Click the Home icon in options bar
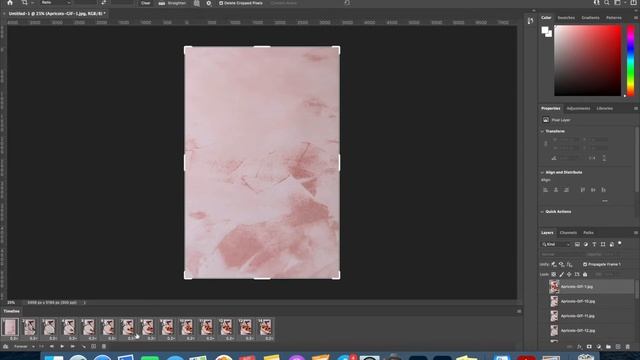640x360 pixels. click(x=10, y=2)
